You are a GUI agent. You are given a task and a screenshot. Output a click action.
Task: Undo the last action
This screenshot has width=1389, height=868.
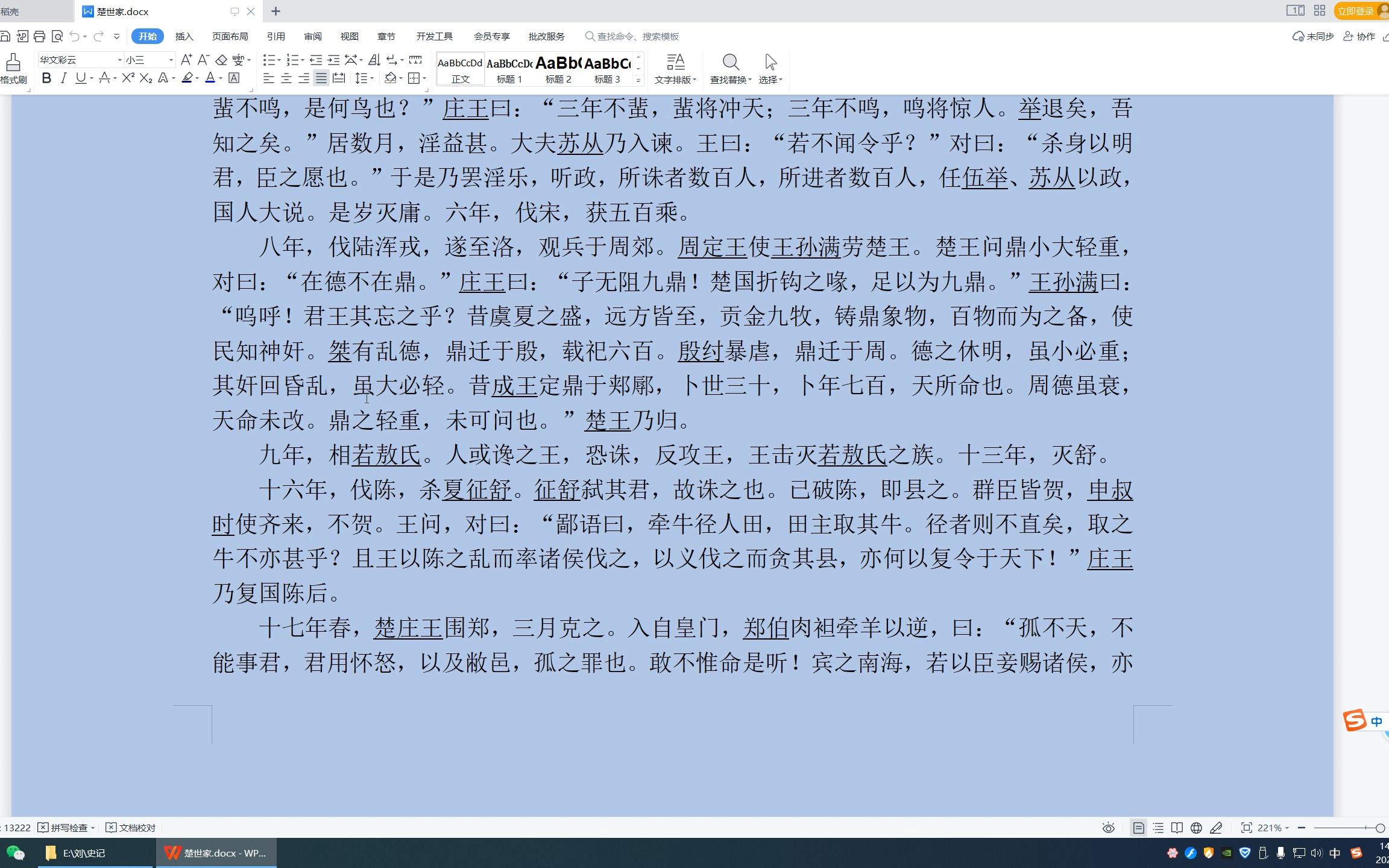(75, 36)
